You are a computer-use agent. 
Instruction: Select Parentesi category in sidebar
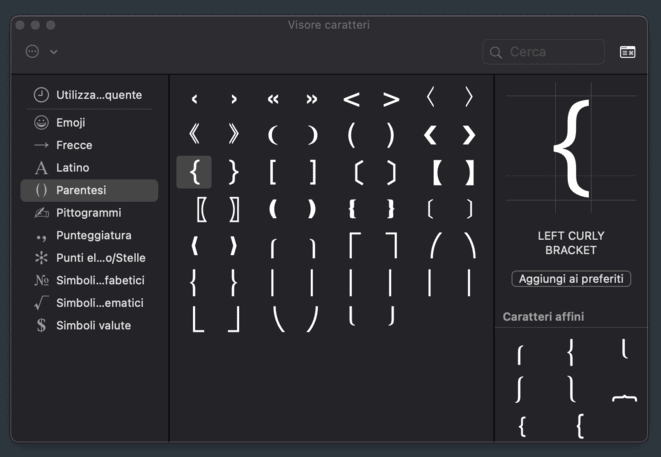81,190
